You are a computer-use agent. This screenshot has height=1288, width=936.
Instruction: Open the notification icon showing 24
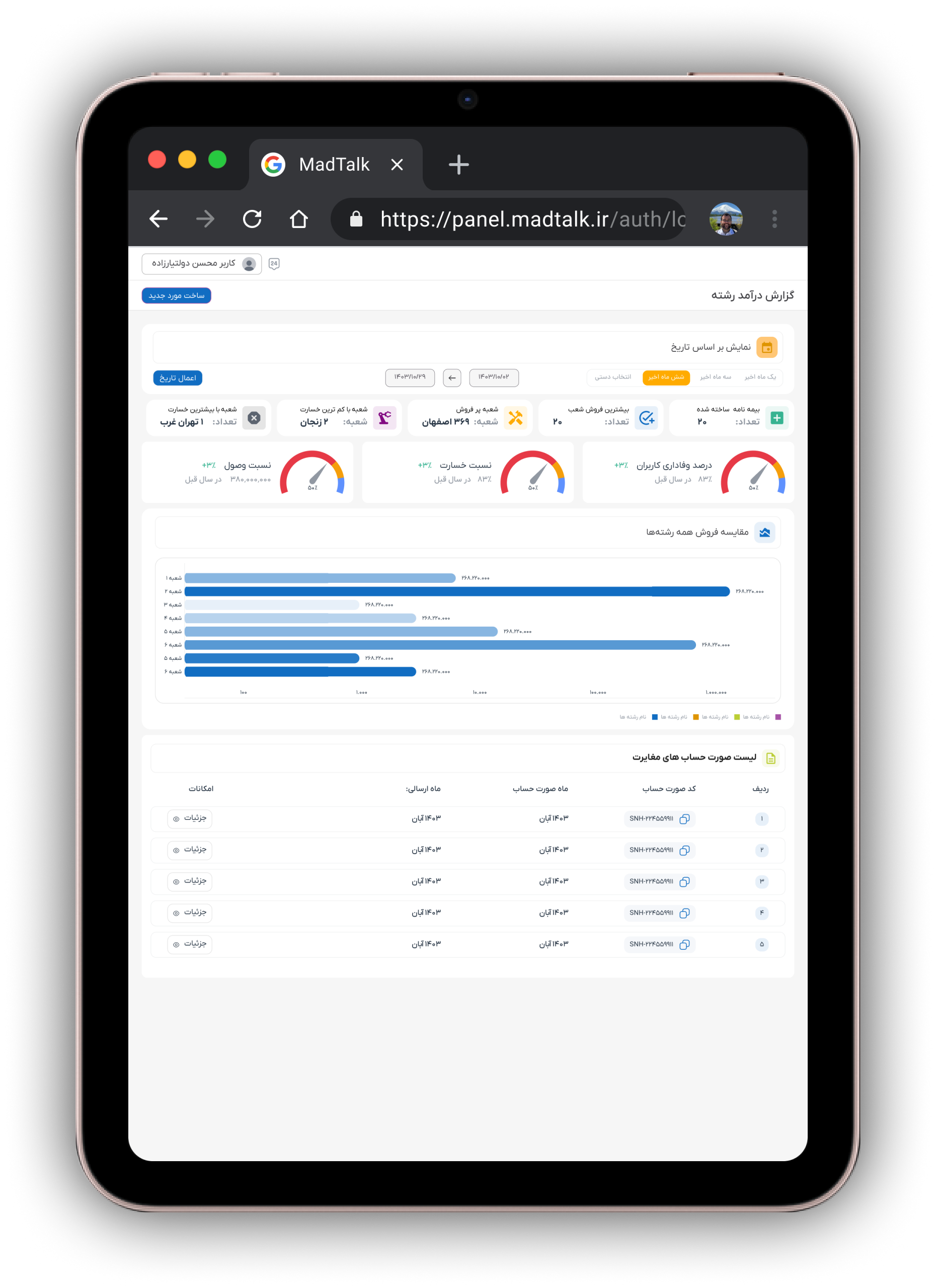point(274,264)
